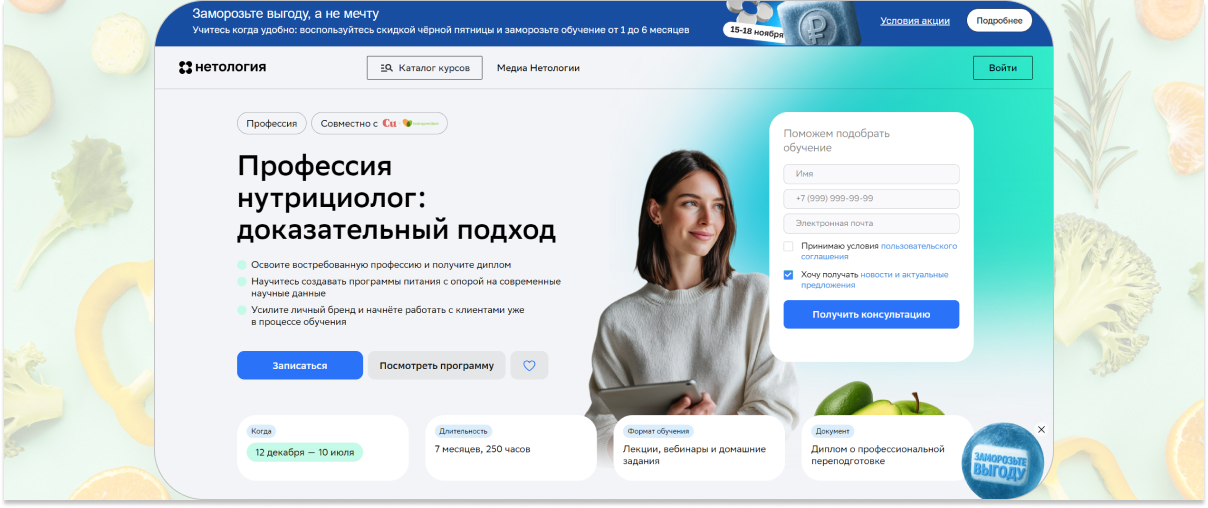Open Медиа Нетологии in the header
1208x508 pixels.
pos(538,68)
